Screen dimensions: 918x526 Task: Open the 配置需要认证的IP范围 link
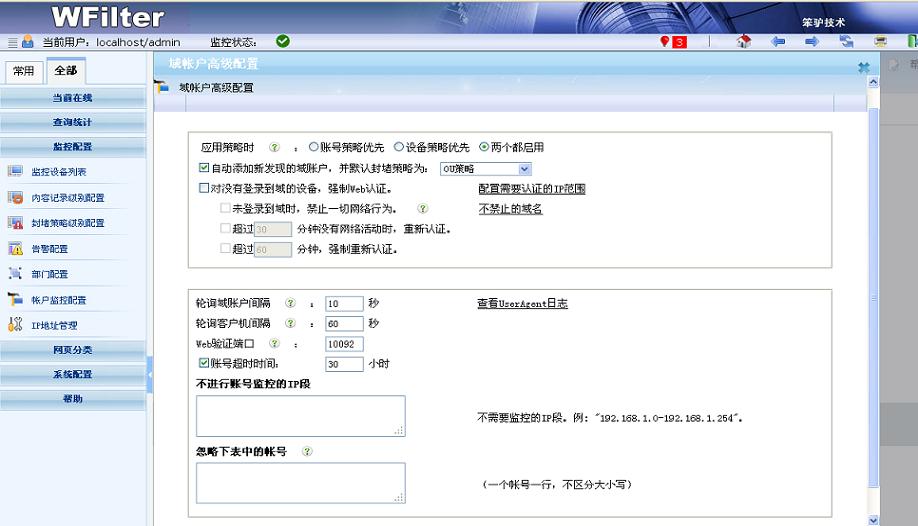[531, 188]
